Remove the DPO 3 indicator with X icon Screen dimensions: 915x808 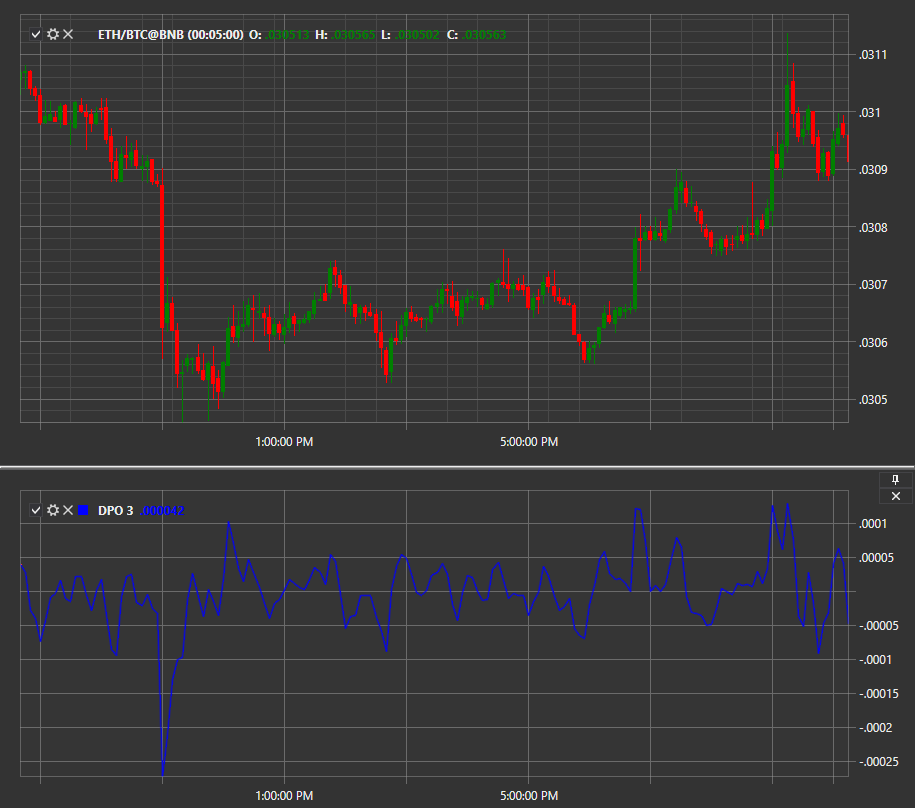(68, 510)
